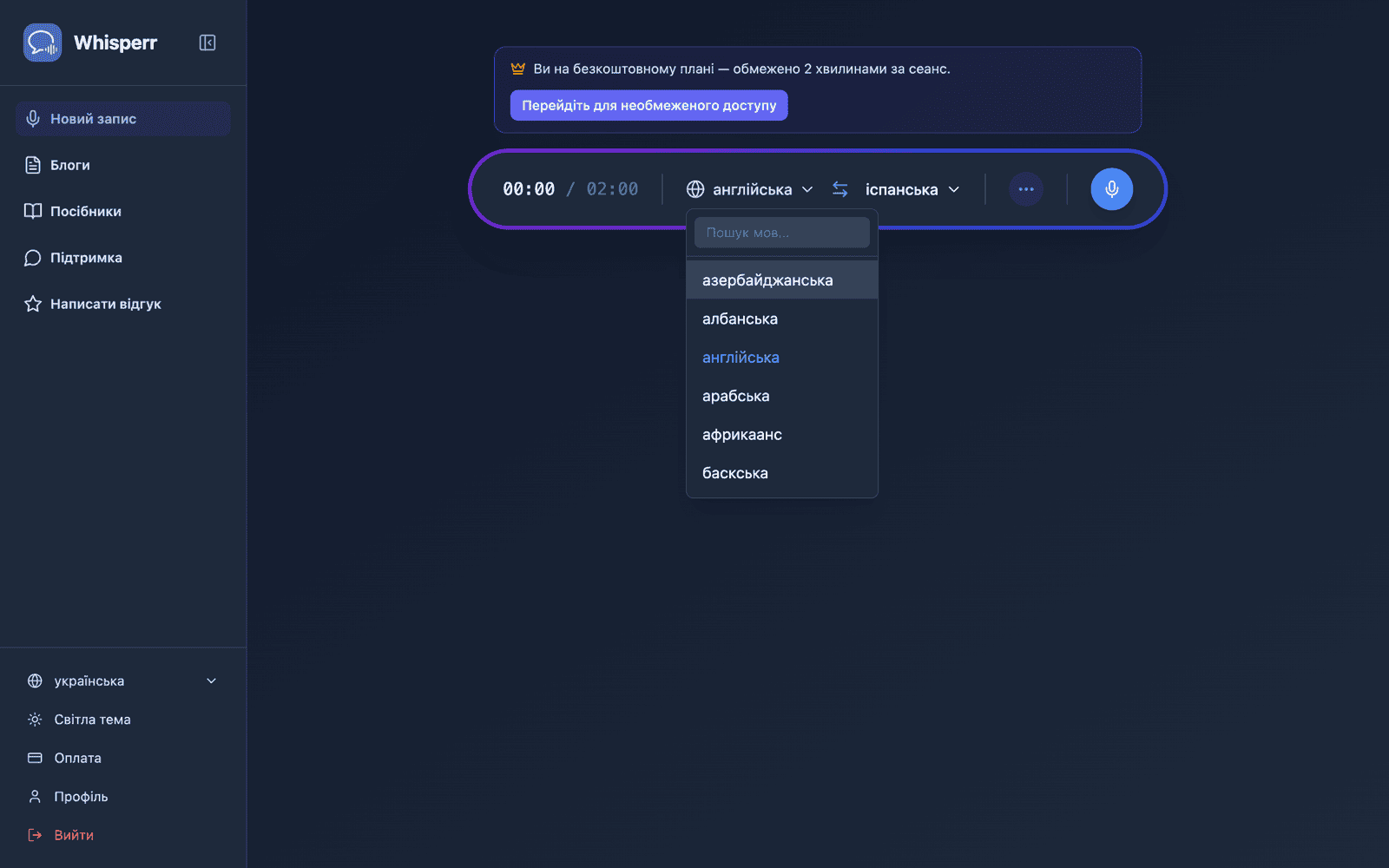The height and width of the screenshot is (868, 1389).
Task: Swap source and target languages
Action: pyautogui.click(x=839, y=189)
